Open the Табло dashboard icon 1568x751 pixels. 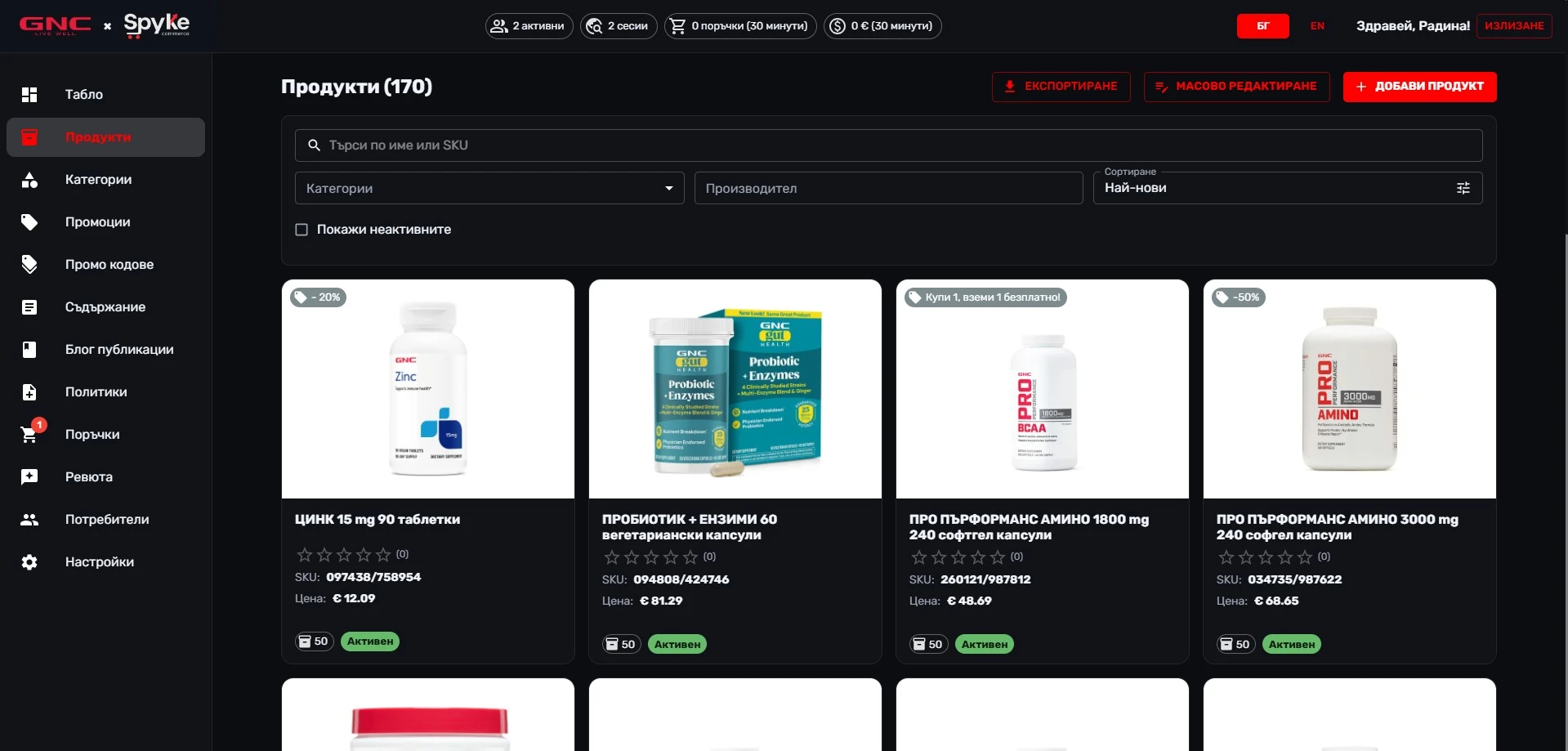(29, 95)
